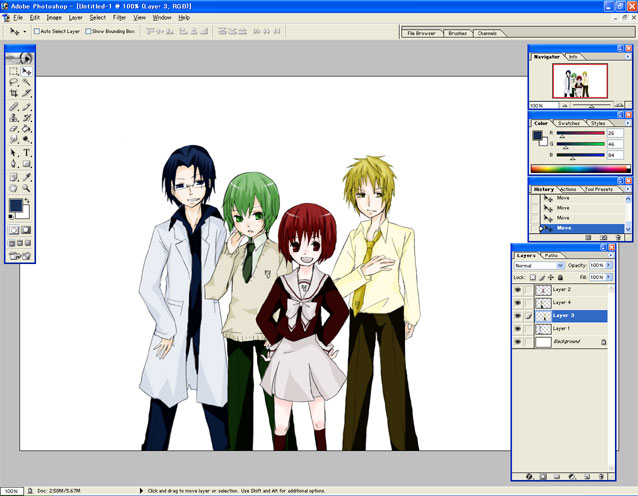Select Layer 2 in the Layers panel
The width and height of the screenshot is (638, 496).
tap(571, 290)
